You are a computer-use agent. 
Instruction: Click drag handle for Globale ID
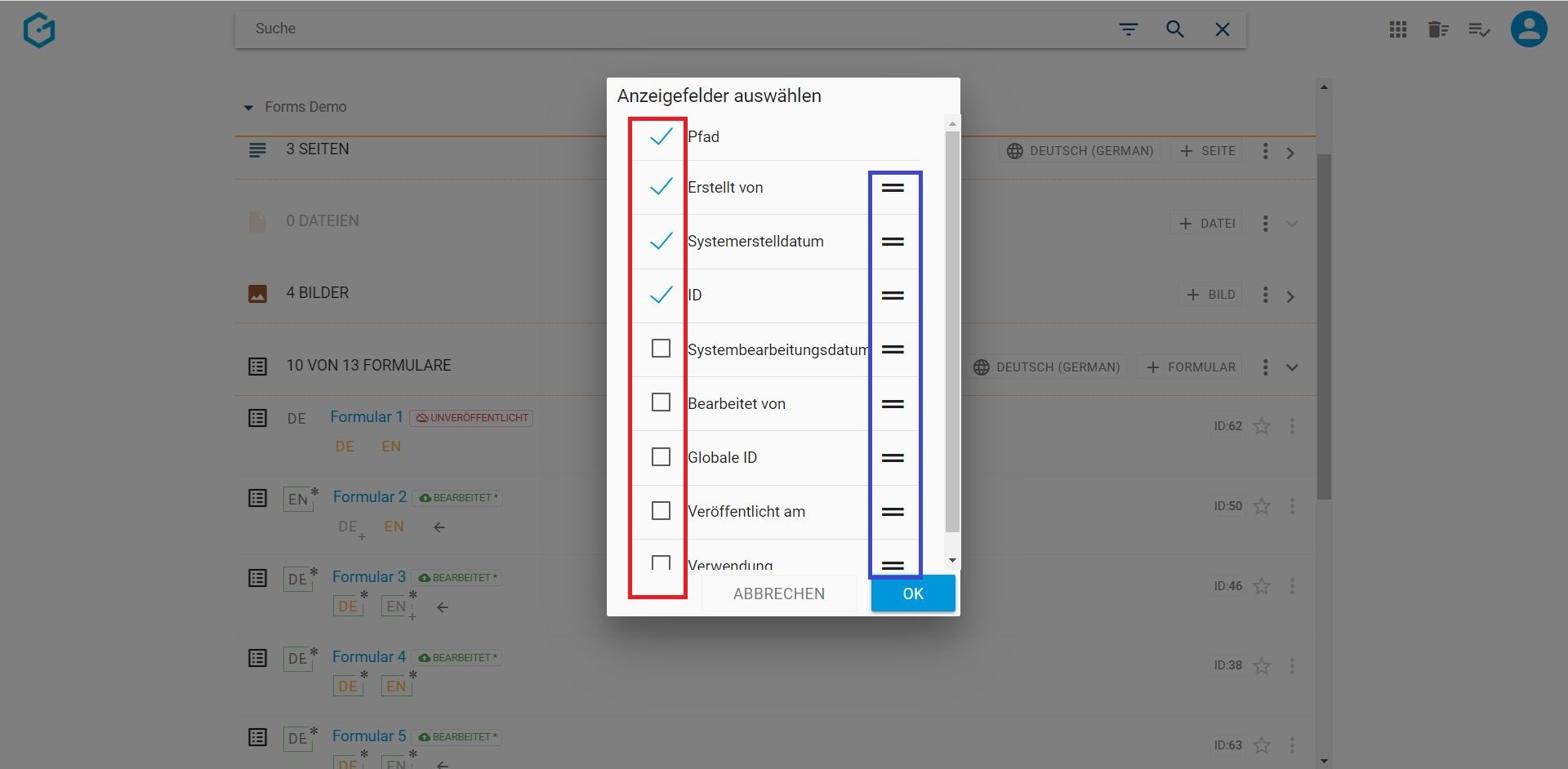click(893, 458)
